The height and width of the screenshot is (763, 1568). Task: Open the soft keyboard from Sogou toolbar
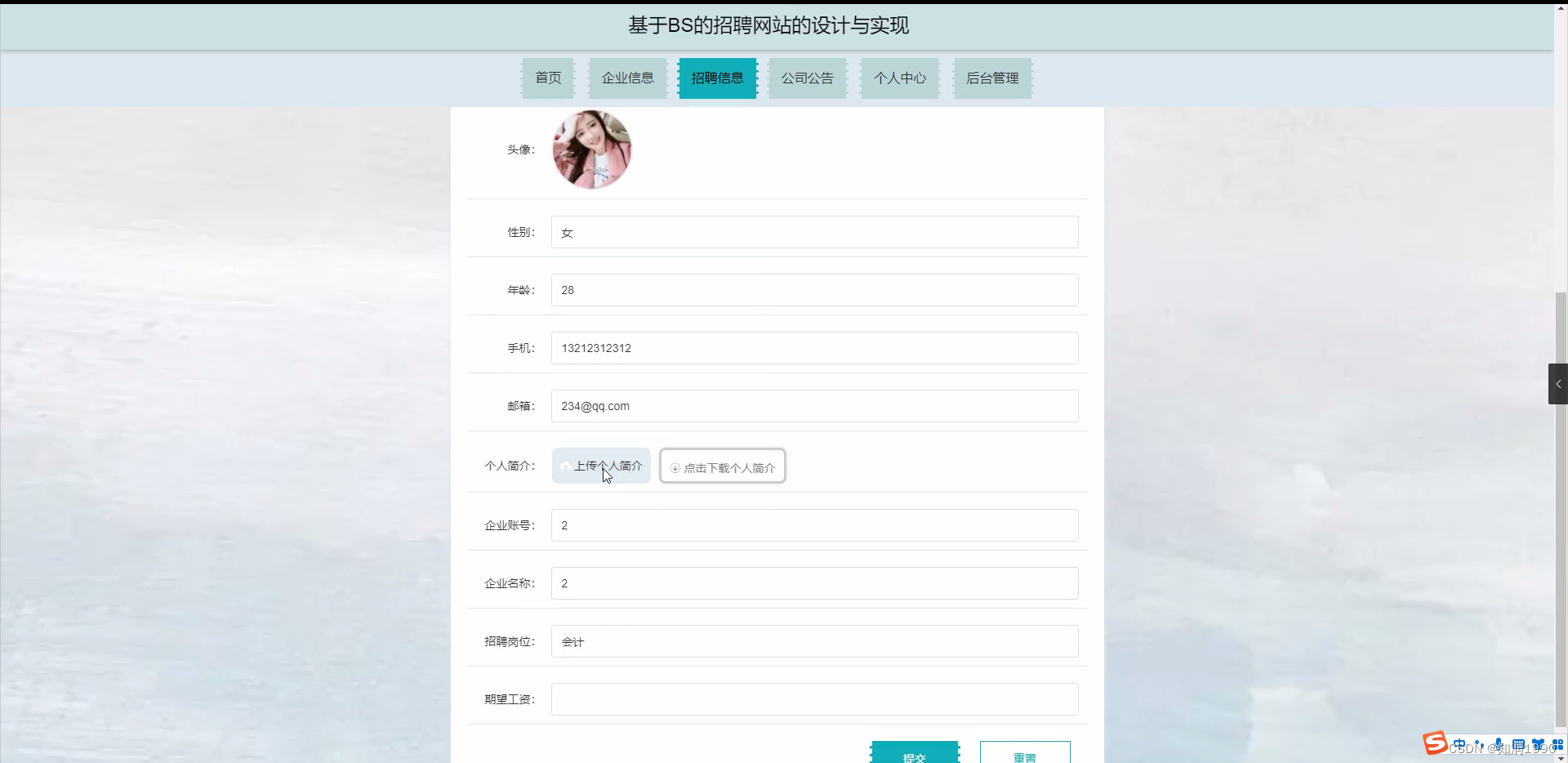(1519, 744)
